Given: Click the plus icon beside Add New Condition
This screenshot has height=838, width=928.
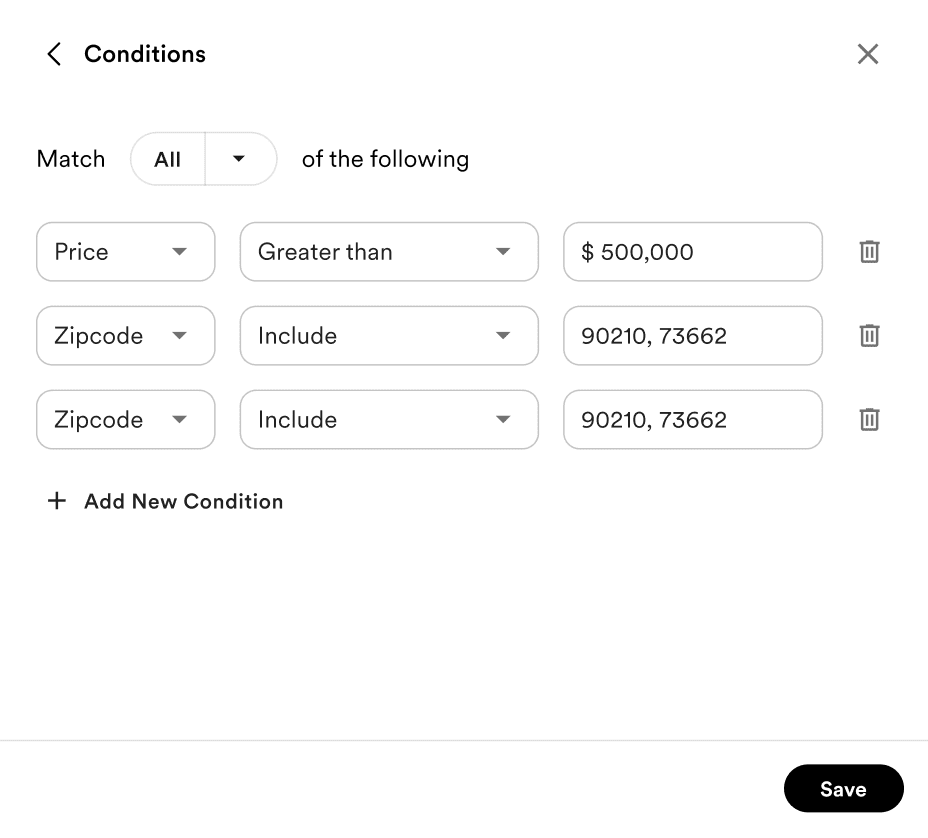Looking at the screenshot, I should 57,501.
